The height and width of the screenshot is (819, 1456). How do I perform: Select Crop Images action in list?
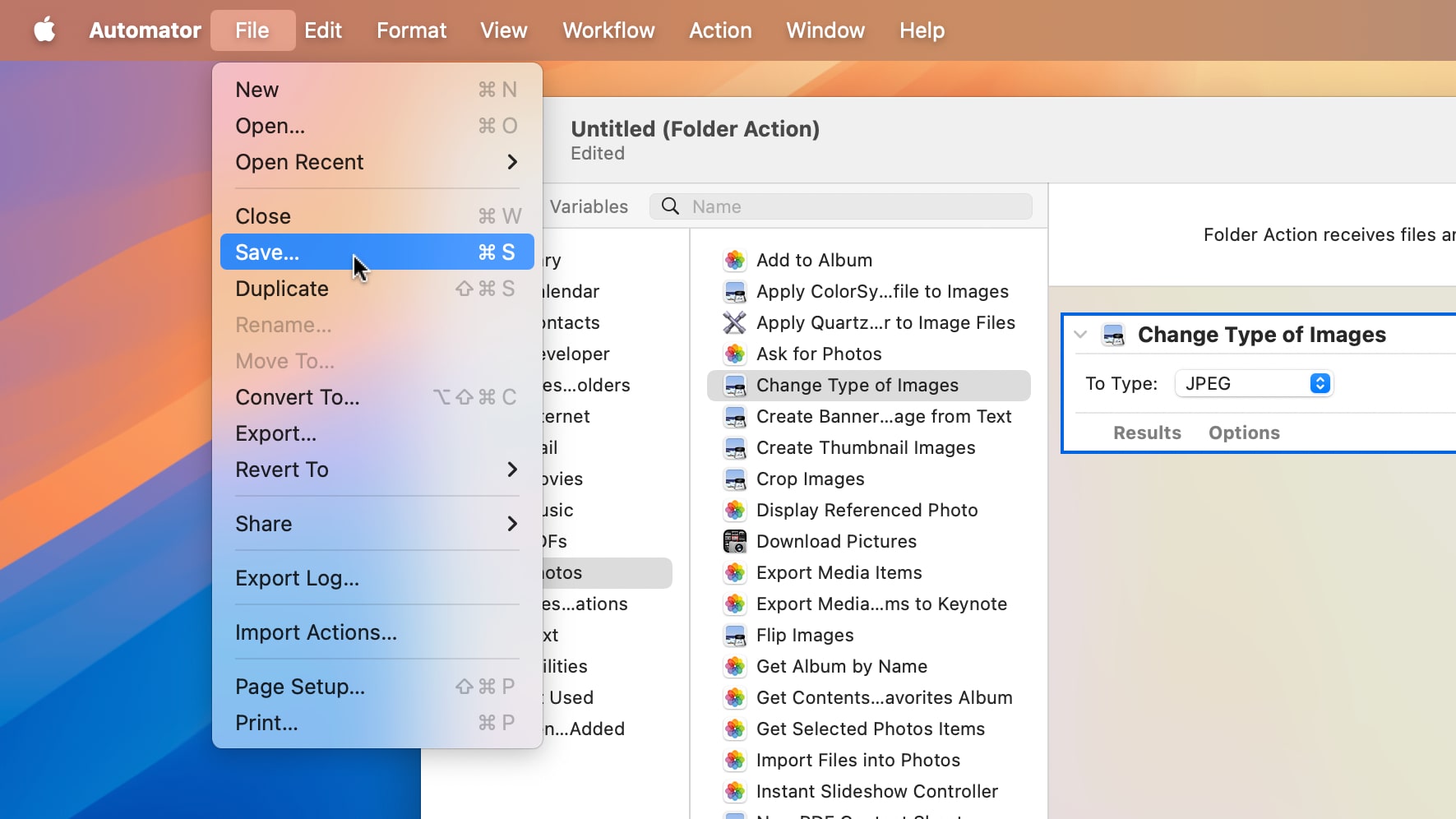coord(869,479)
